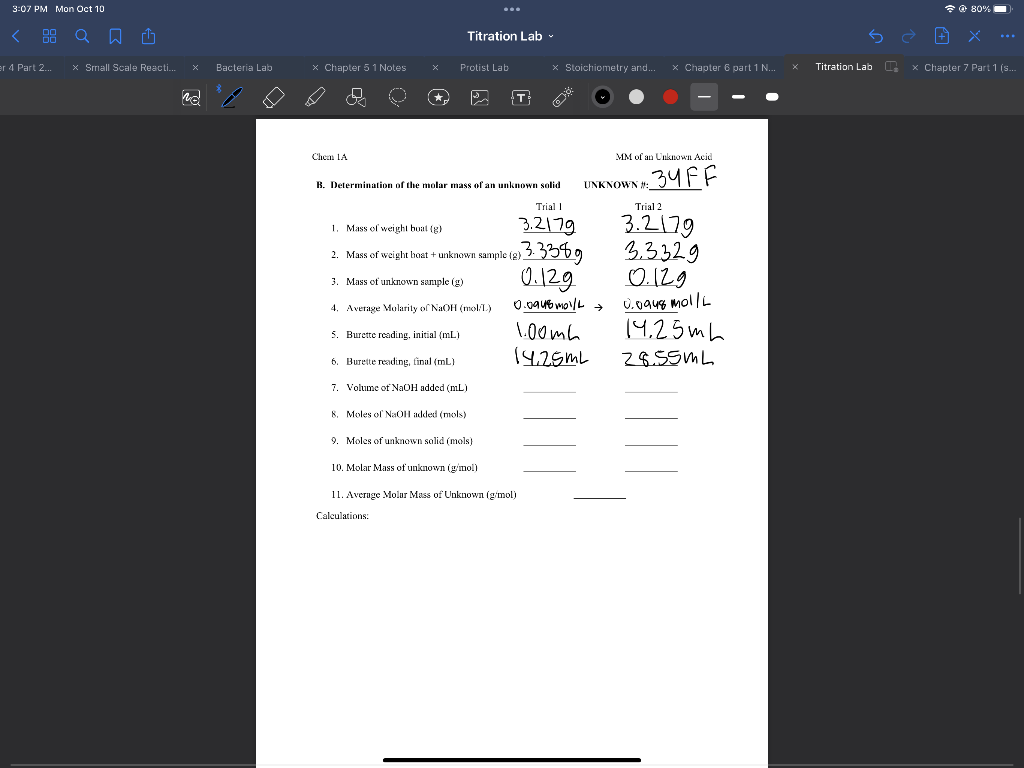1024x768 pixels.
Task: Select the thickest stroke width option
Action: click(x=771, y=97)
